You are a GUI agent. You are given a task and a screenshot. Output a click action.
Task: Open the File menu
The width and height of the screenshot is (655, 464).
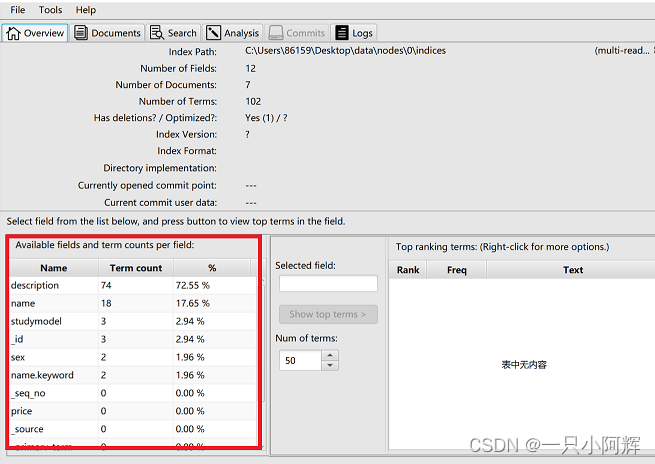(x=18, y=10)
